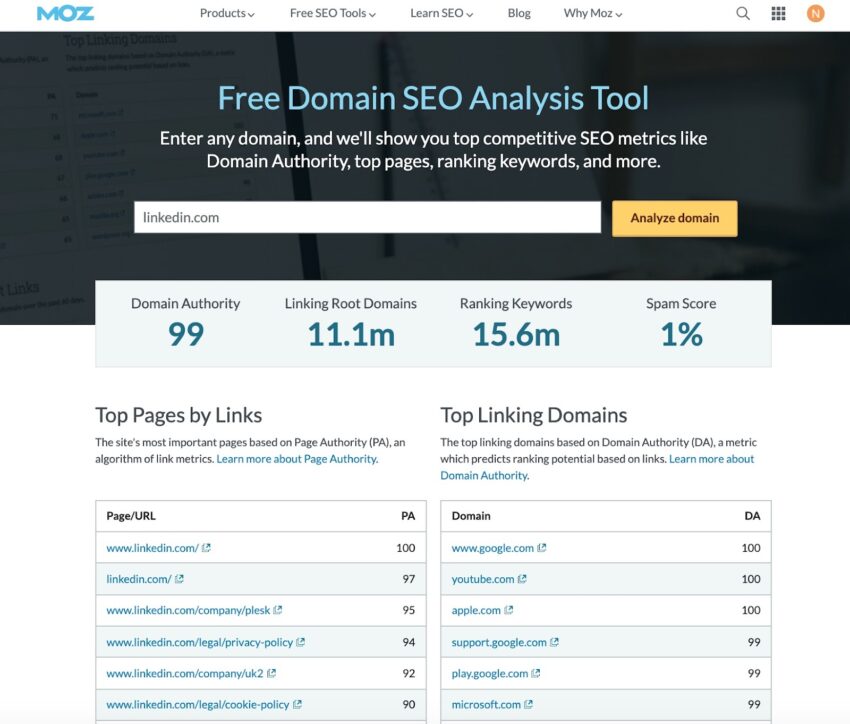Open Learn more about Domain Authority link
Image resolution: width=850 pixels, height=724 pixels.
point(596,467)
